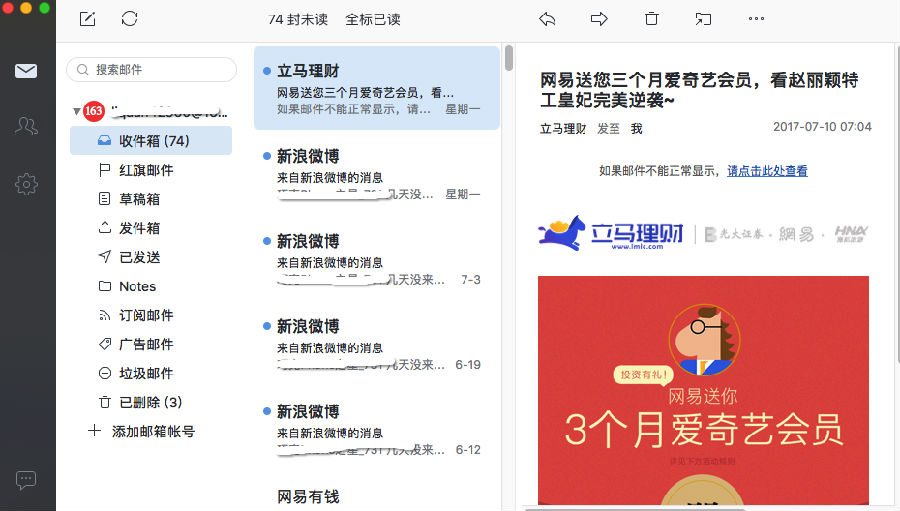This screenshot has height=511, width=900.
Task: Click 74 封未读 unread filter
Action: (298, 20)
